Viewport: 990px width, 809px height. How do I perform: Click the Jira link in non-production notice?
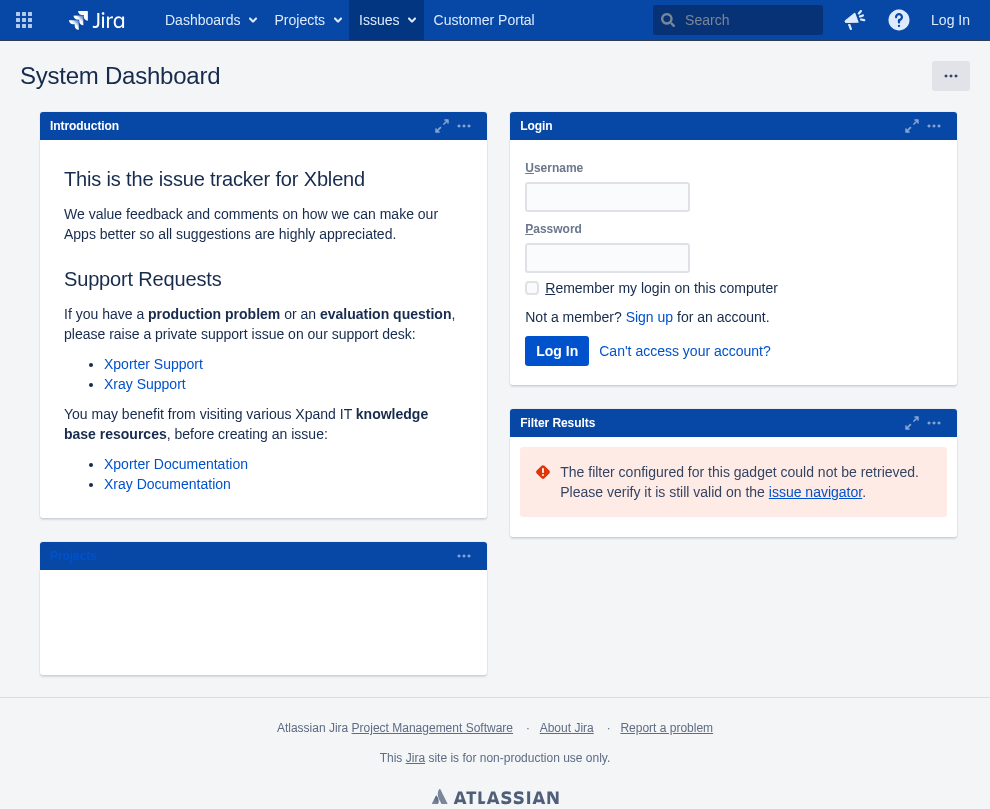click(x=415, y=758)
